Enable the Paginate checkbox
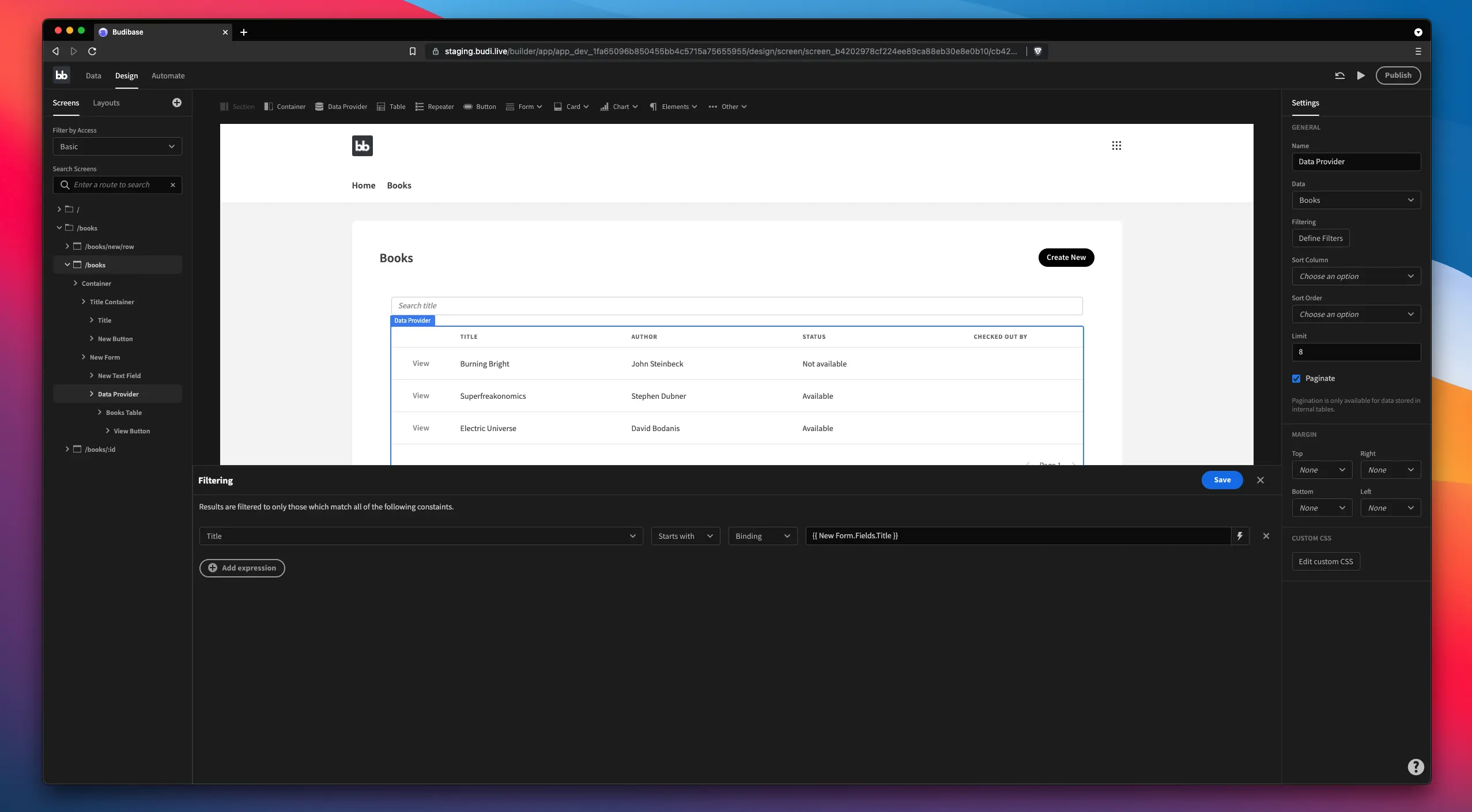This screenshot has height=812, width=1472. 1296,378
